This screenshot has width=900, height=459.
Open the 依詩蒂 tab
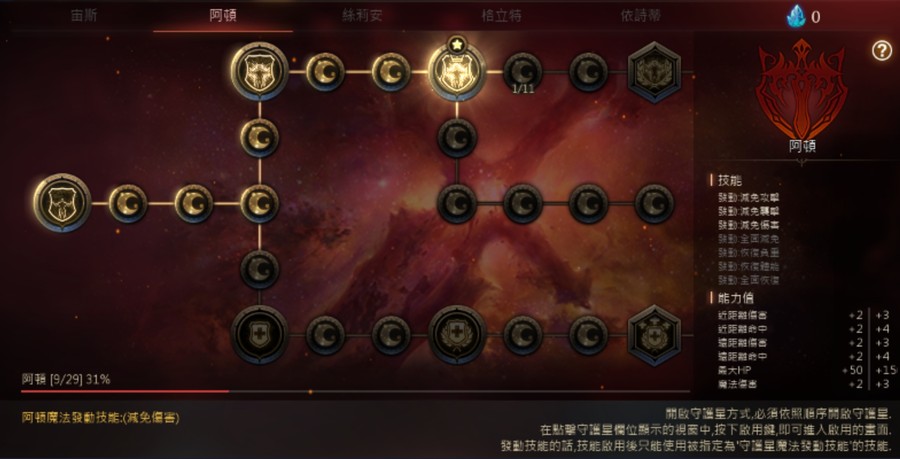point(641,16)
